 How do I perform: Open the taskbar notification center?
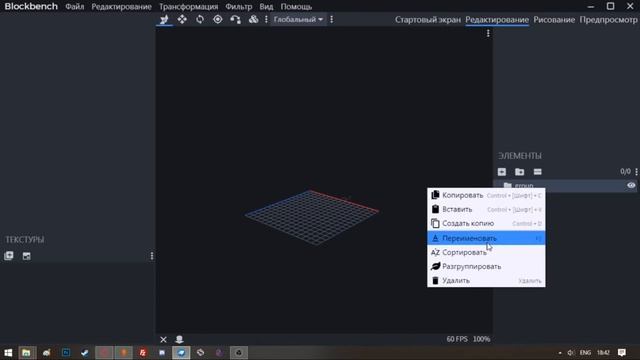point(622,353)
